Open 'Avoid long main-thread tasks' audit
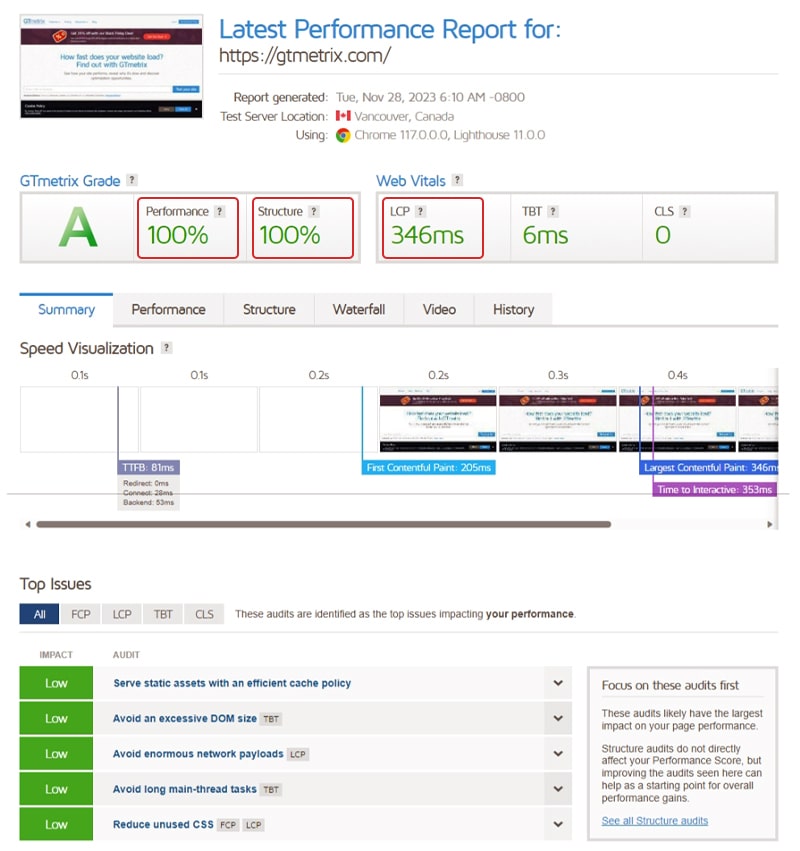 pyautogui.click(x=185, y=789)
